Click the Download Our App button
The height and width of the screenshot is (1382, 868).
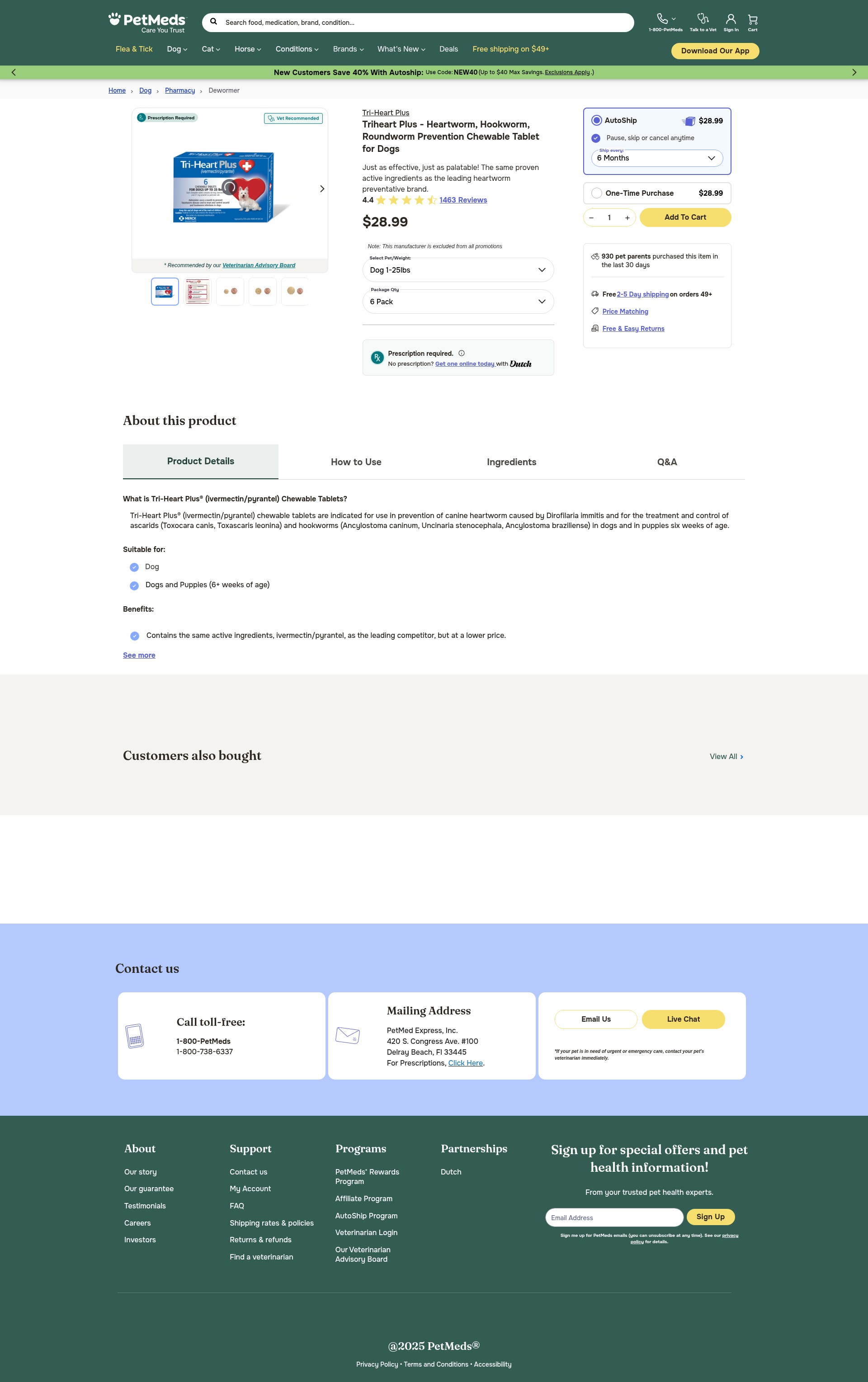pyautogui.click(x=715, y=51)
